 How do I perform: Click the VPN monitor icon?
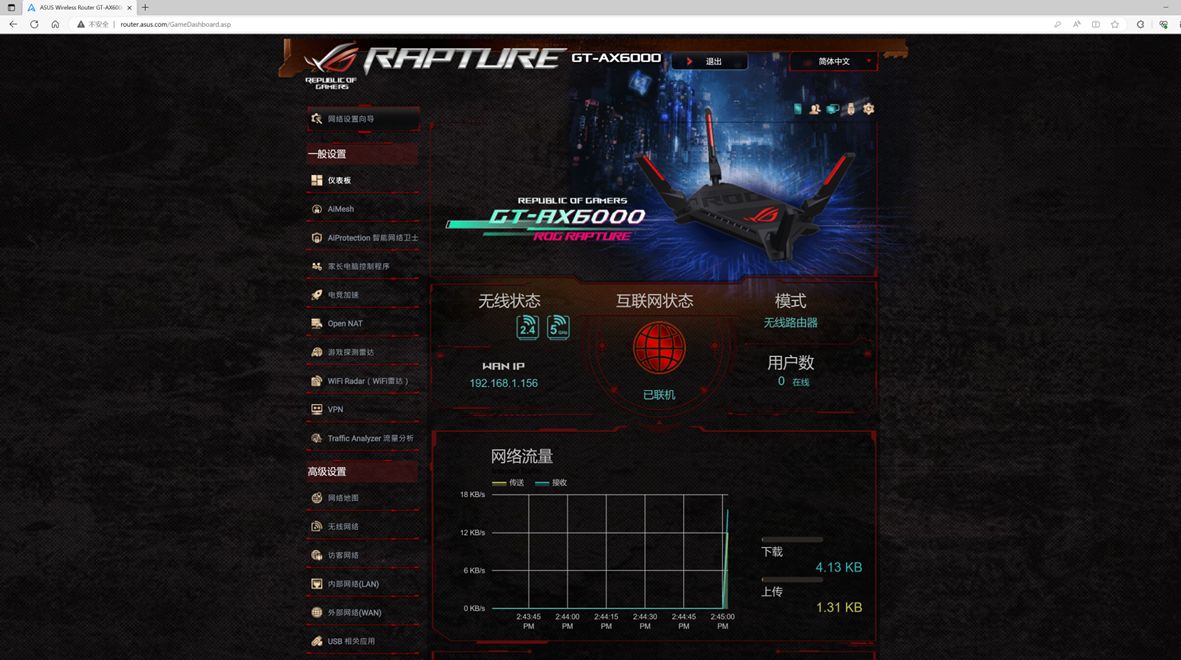coord(316,409)
